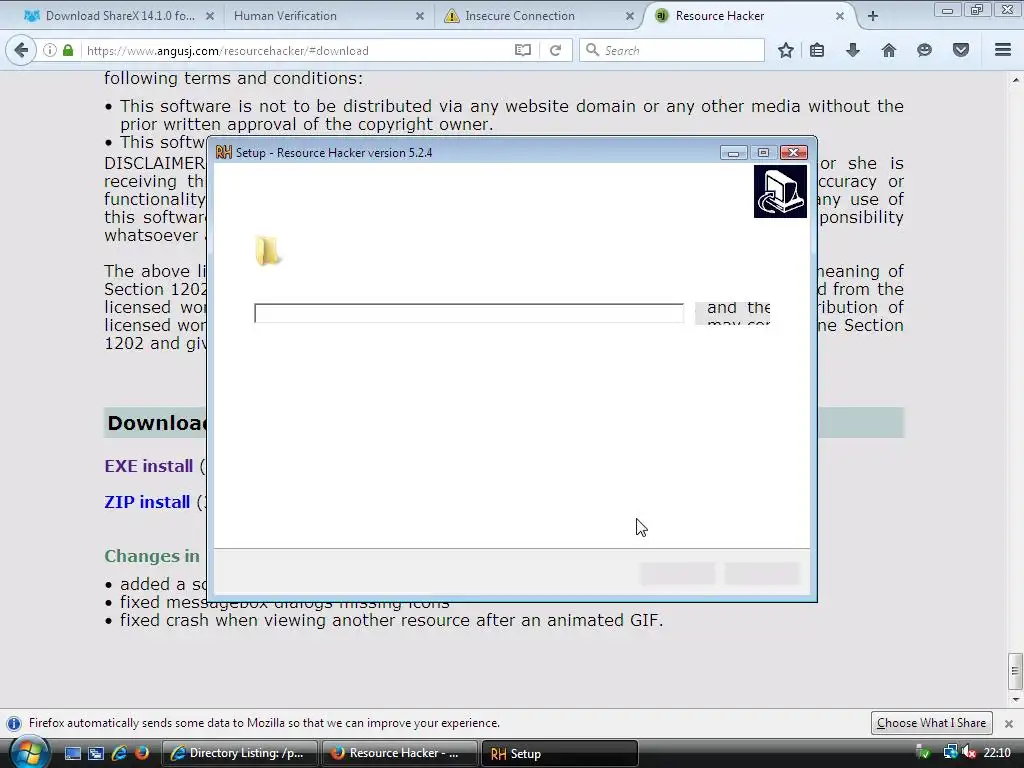The height and width of the screenshot is (768, 1024).
Task: Close the Insecure Connection tab
Action: coord(630,16)
